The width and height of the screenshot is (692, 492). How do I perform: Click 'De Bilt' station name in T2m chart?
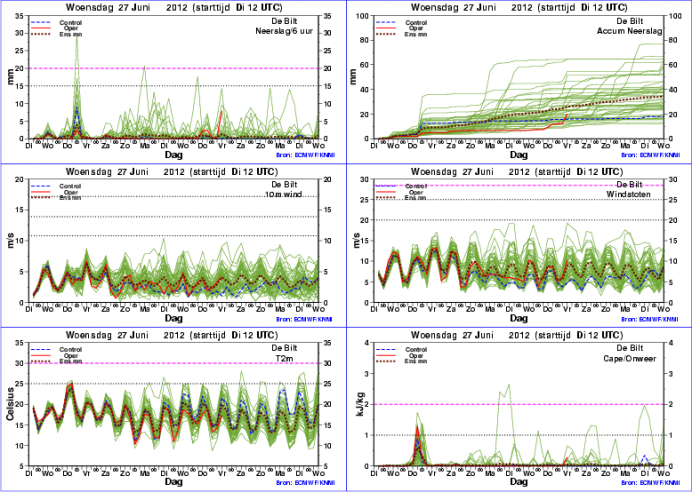[284, 348]
